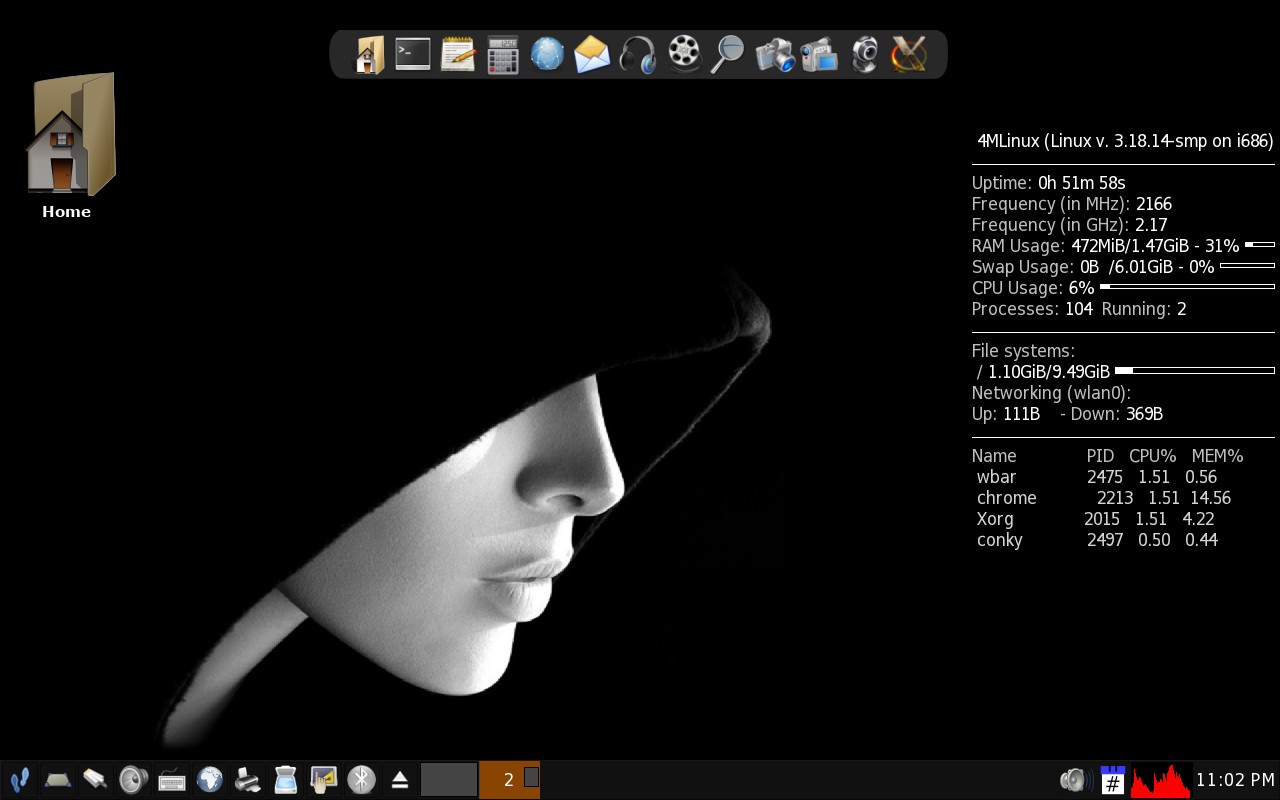This screenshot has width=1280, height=800.
Task: Open the notepad text editor icon
Action: point(458,54)
